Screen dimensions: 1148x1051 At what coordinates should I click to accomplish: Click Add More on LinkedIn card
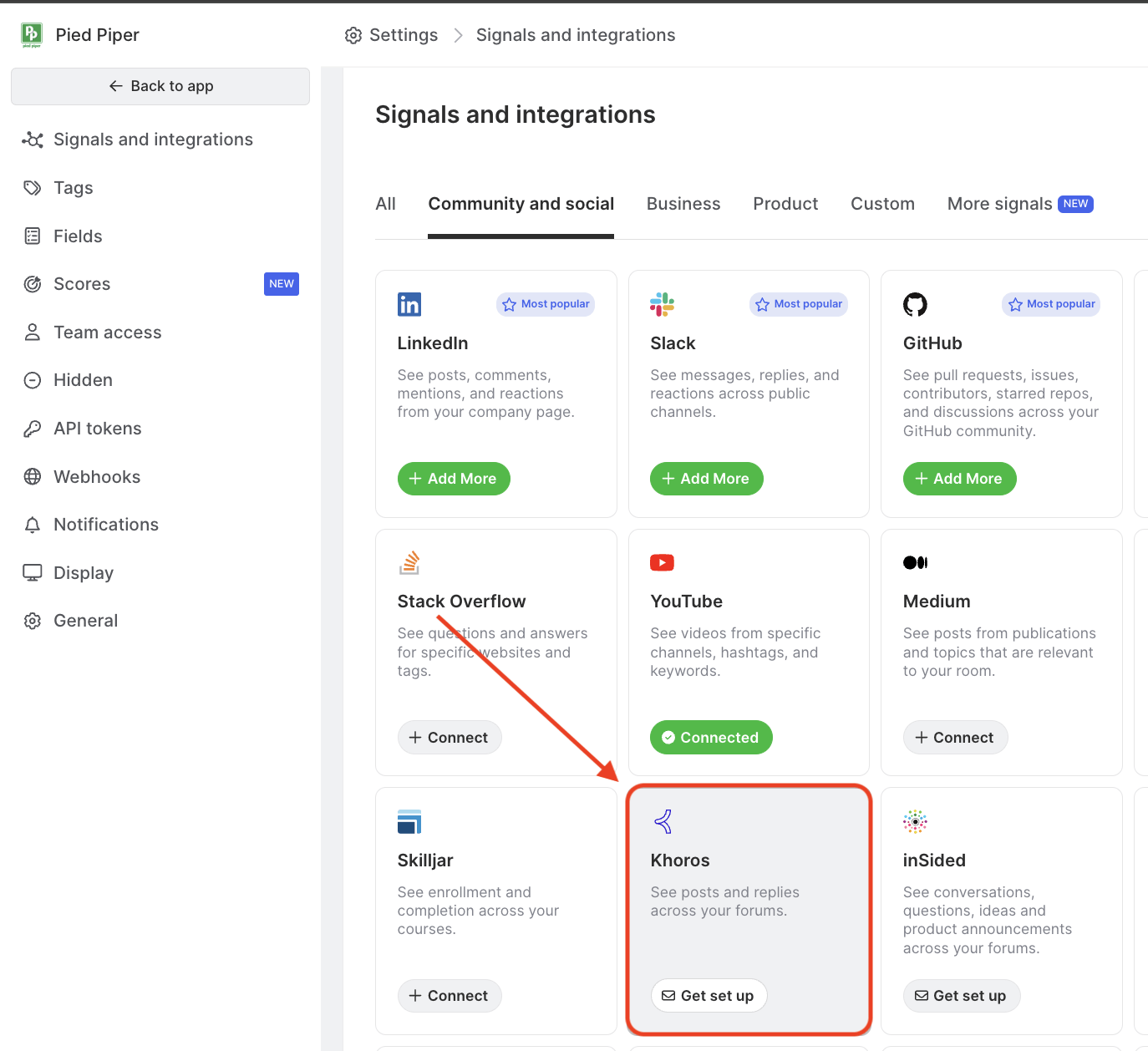[454, 479]
